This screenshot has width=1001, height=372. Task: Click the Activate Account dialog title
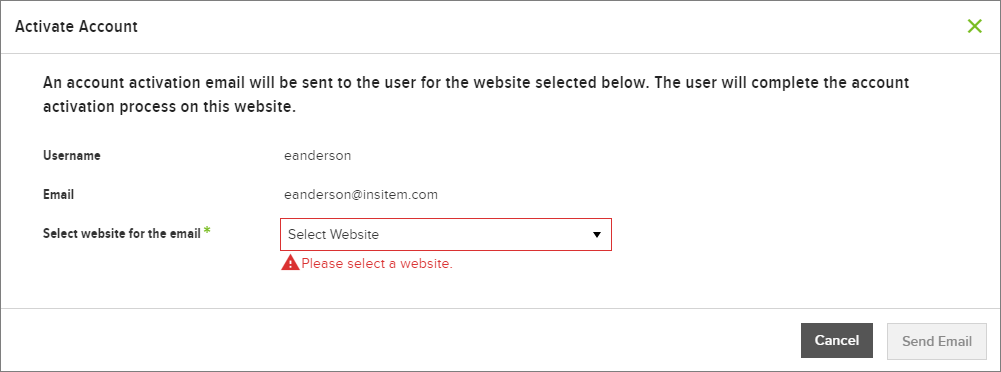[76, 27]
